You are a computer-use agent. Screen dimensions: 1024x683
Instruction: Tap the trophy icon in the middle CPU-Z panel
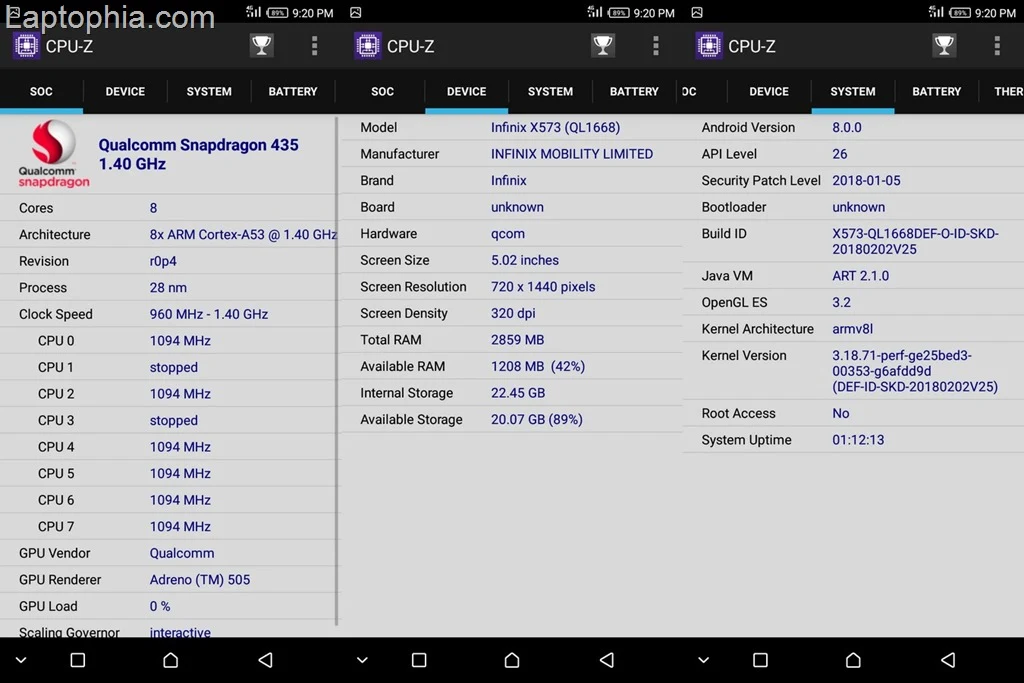603,46
